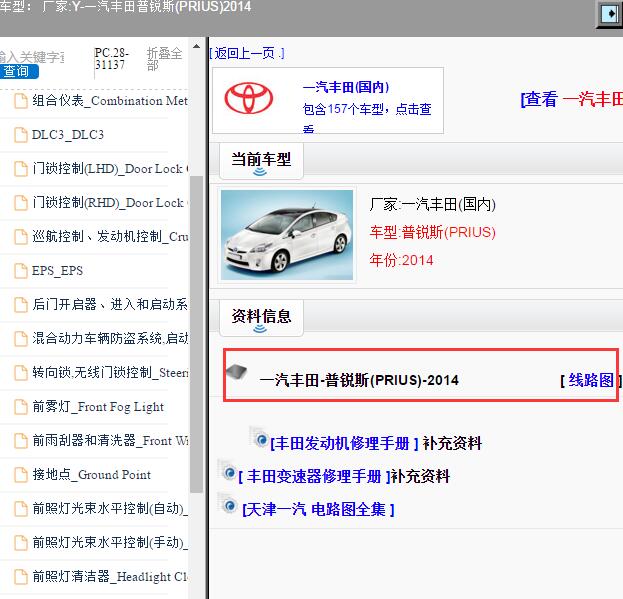Screen dimensions: 623x599
Task: Select 门锁控制(RHD)_Door Lock entry text
Action: (110, 203)
